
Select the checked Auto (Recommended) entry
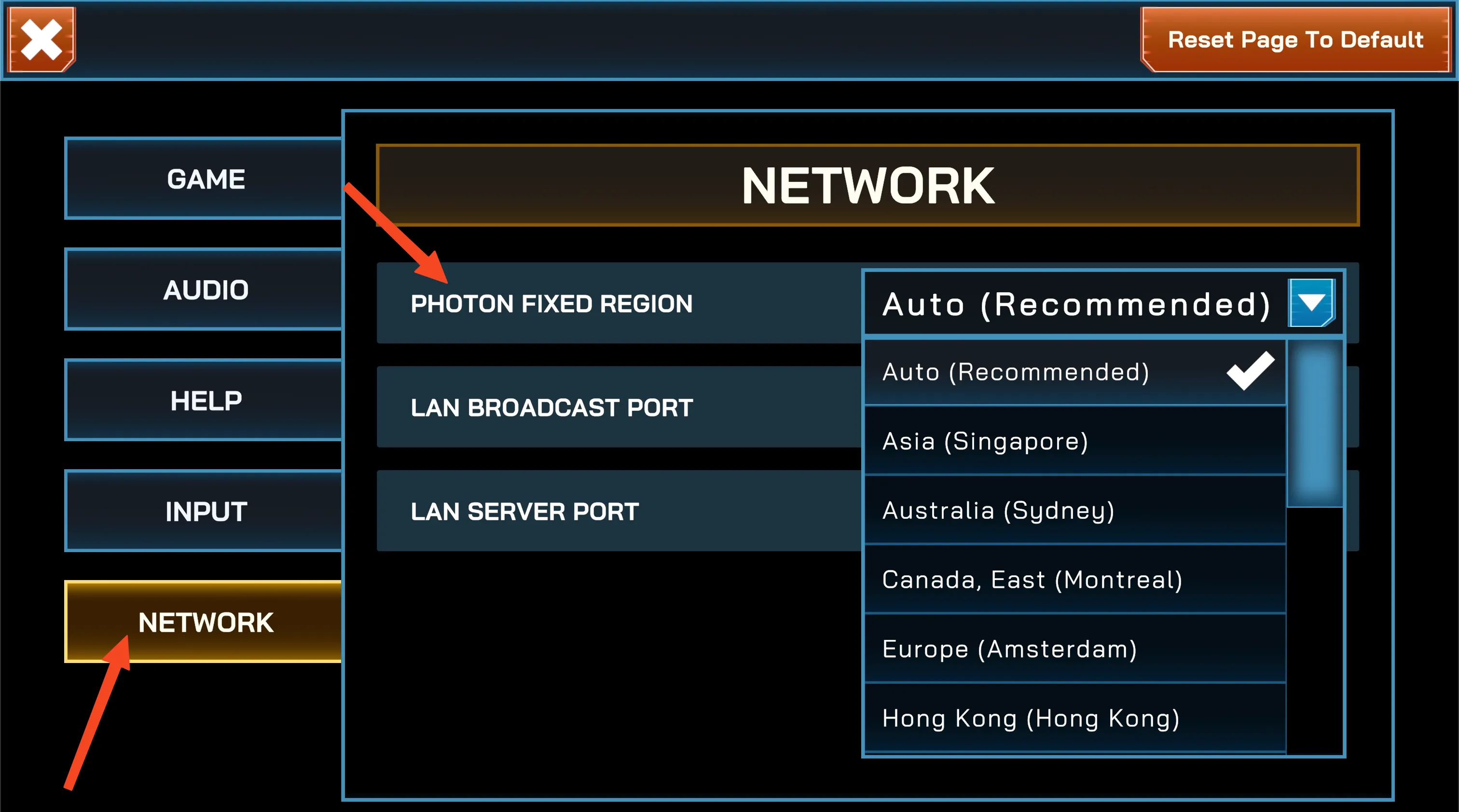pos(1074,372)
